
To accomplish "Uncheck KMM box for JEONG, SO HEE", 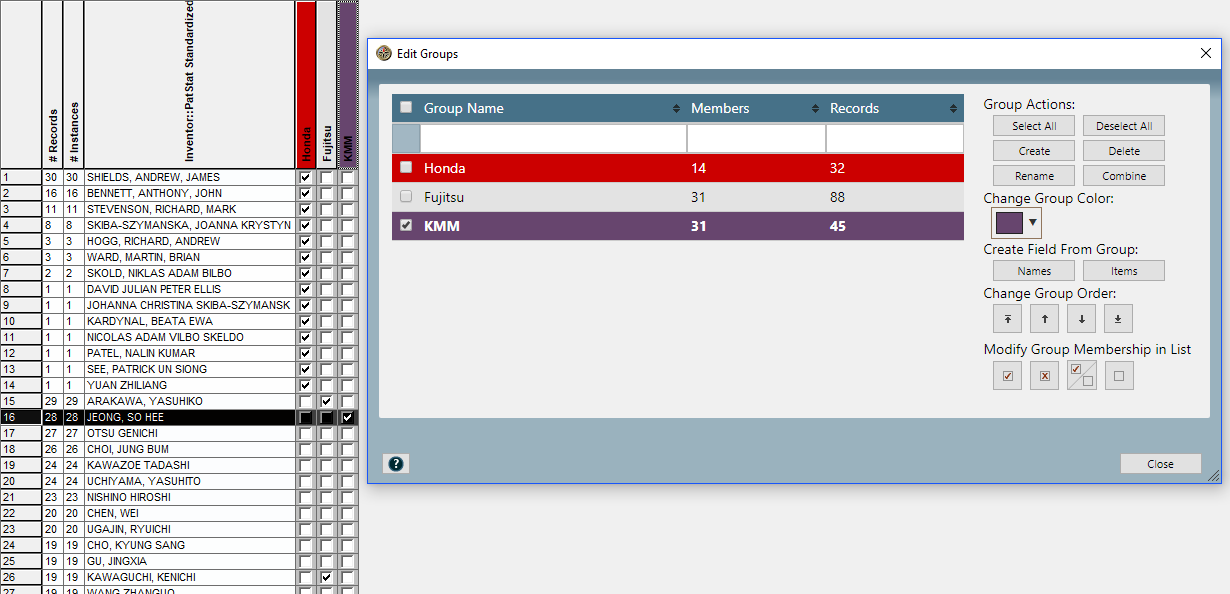I will [347, 417].
